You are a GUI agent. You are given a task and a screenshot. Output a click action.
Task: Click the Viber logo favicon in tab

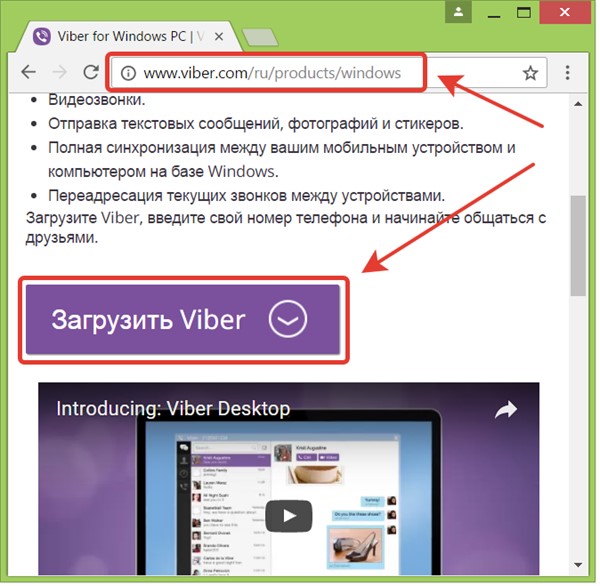(41, 37)
